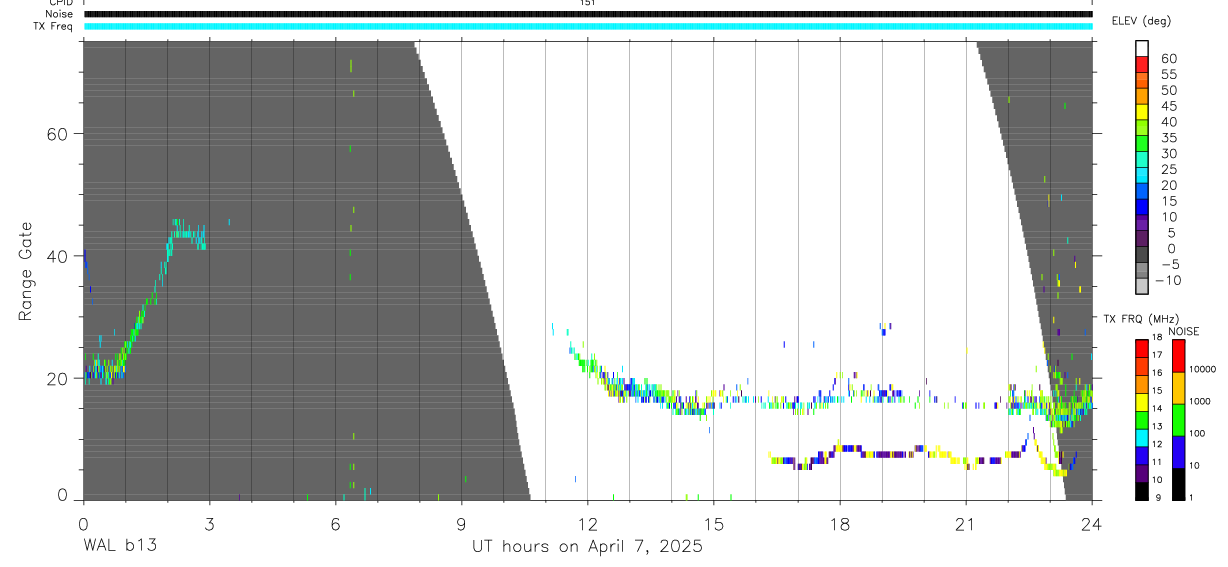The width and height of the screenshot is (1228, 567).
Task: Select the yellow 45-degree elevation color block
Action: coord(1142,113)
